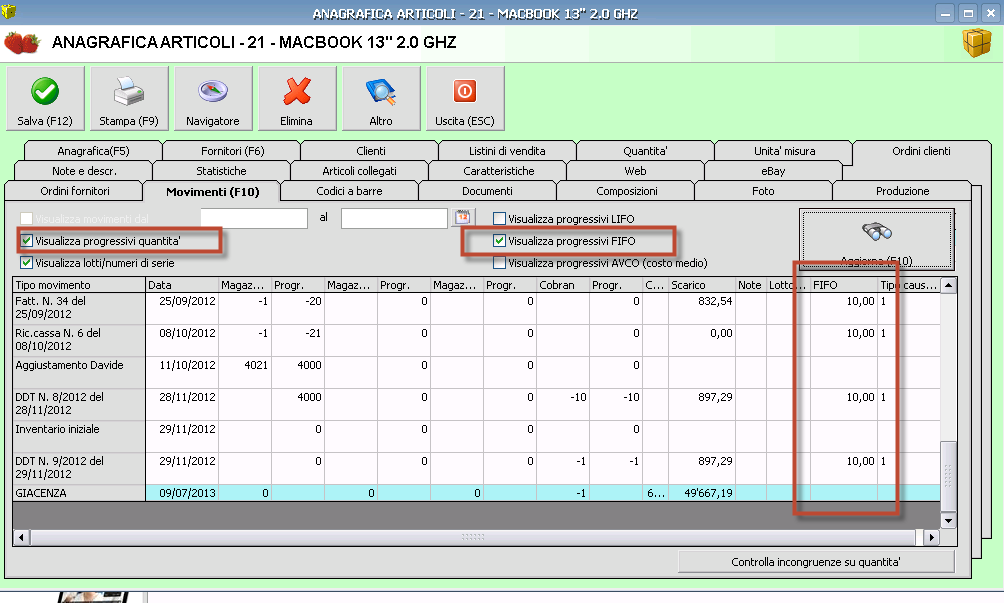Select the Articoli collegati tab
This screenshot has height=603, width=1004.
pyautogui.click(x=359, y=171)
